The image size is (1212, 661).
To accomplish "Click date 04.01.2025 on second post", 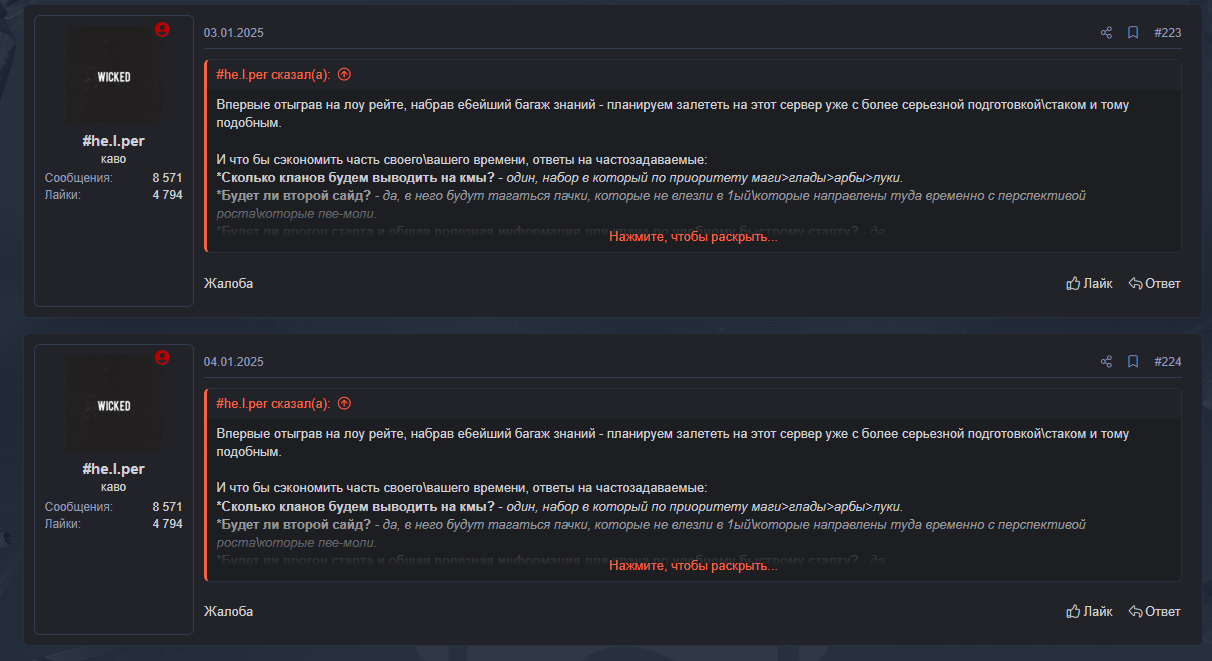I will (x=233, y=362).
